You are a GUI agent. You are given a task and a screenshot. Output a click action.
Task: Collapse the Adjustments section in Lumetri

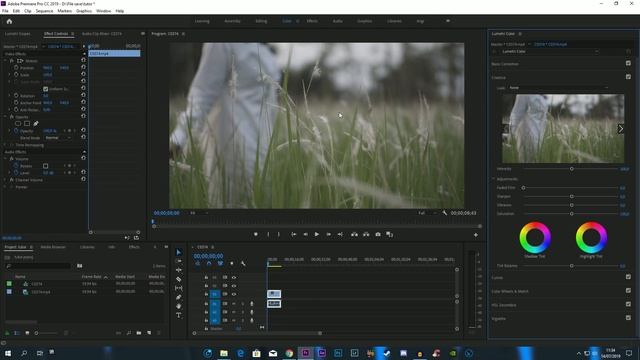tap(493, 179)
